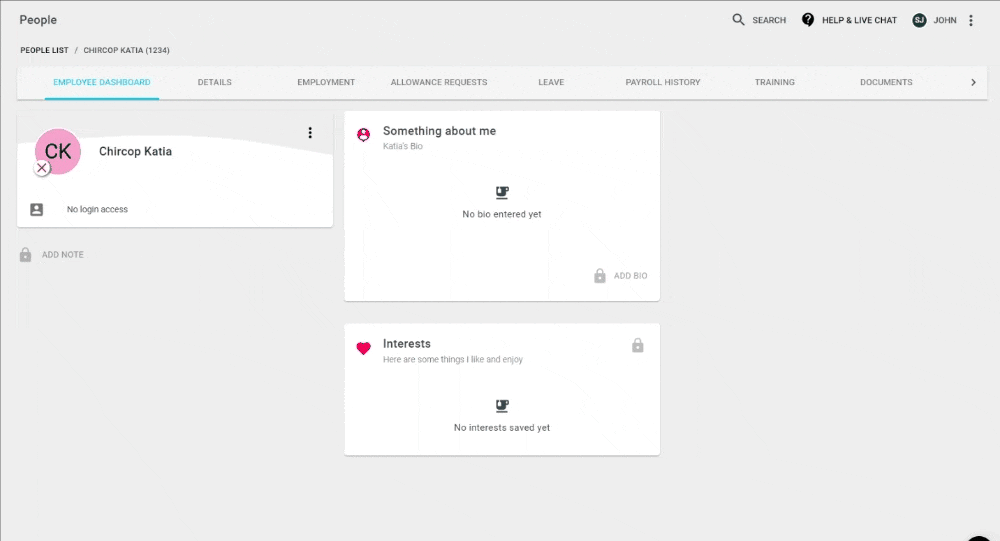Image resolution: width=1000 pixels, height=541 pixels.
Task: Go to Allowance Requests tab
Action: [x=439, y=82]
